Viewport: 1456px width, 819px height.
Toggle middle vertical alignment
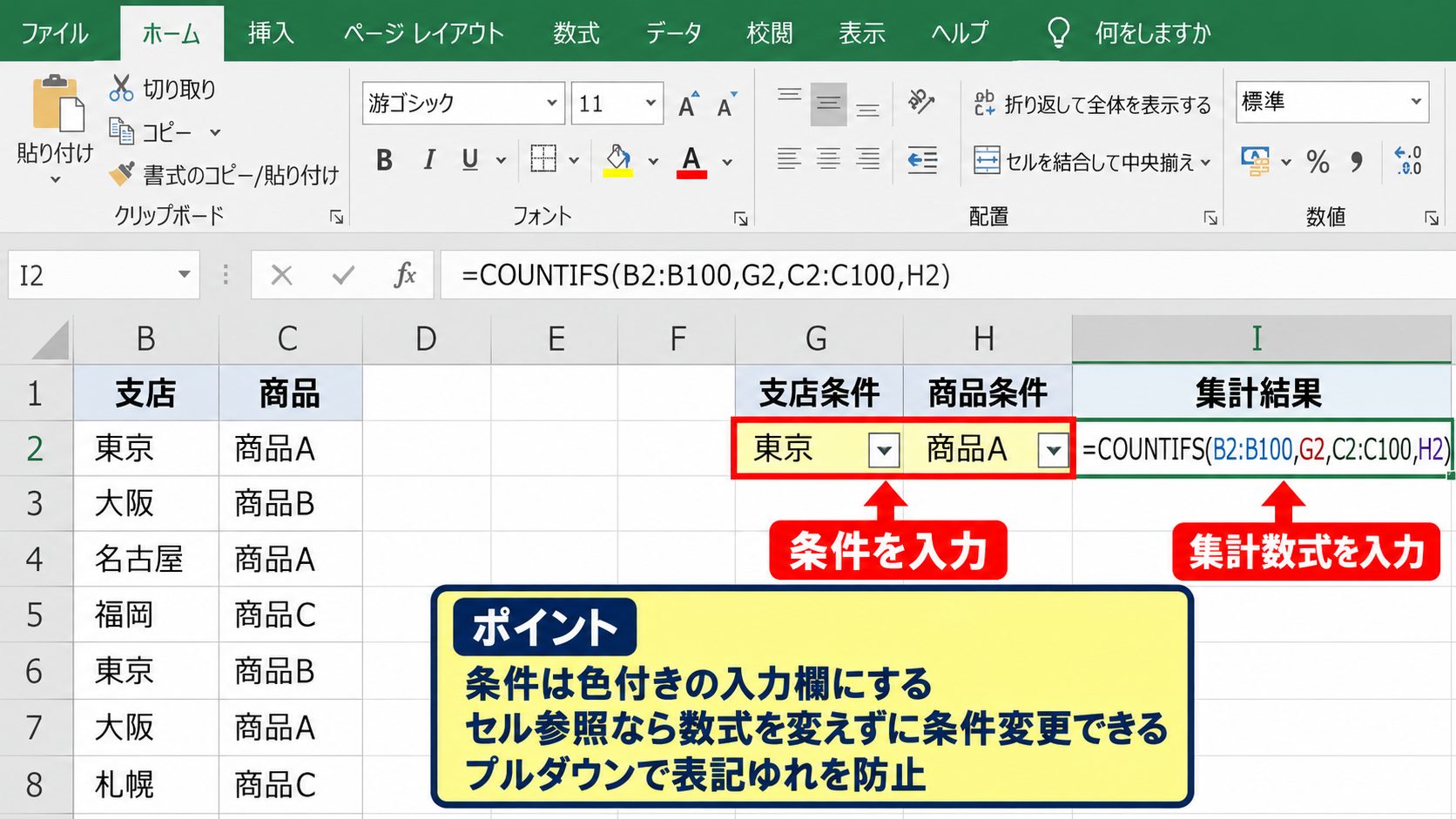(x=828, y=104)
